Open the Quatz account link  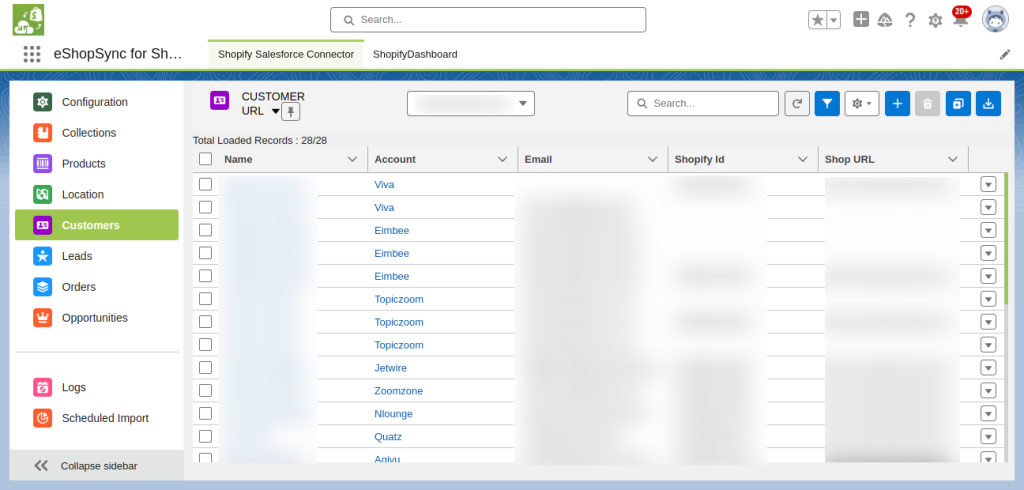coord(388,436)
